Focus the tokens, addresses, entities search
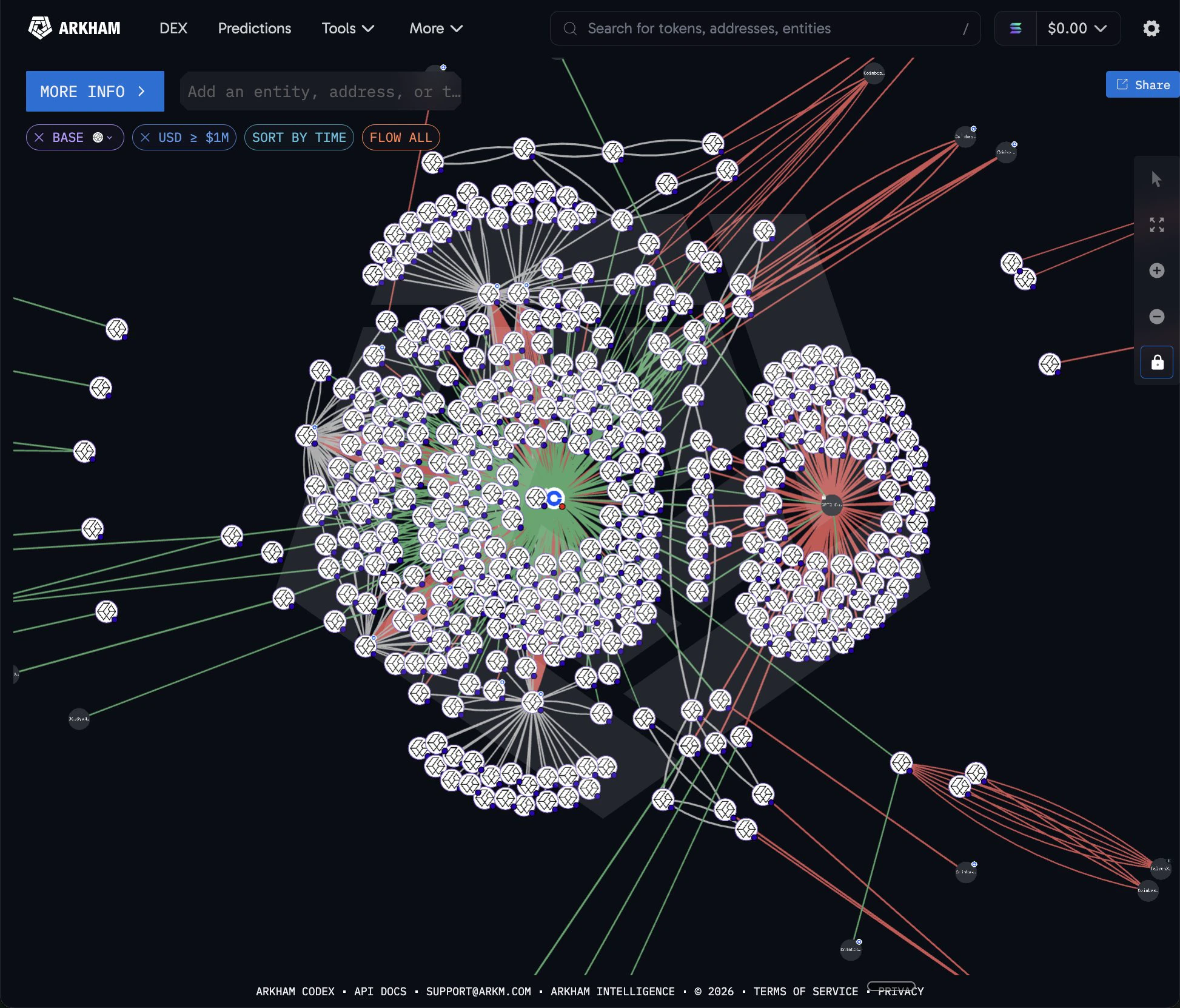1180x1008 pixels. [765, 28]
